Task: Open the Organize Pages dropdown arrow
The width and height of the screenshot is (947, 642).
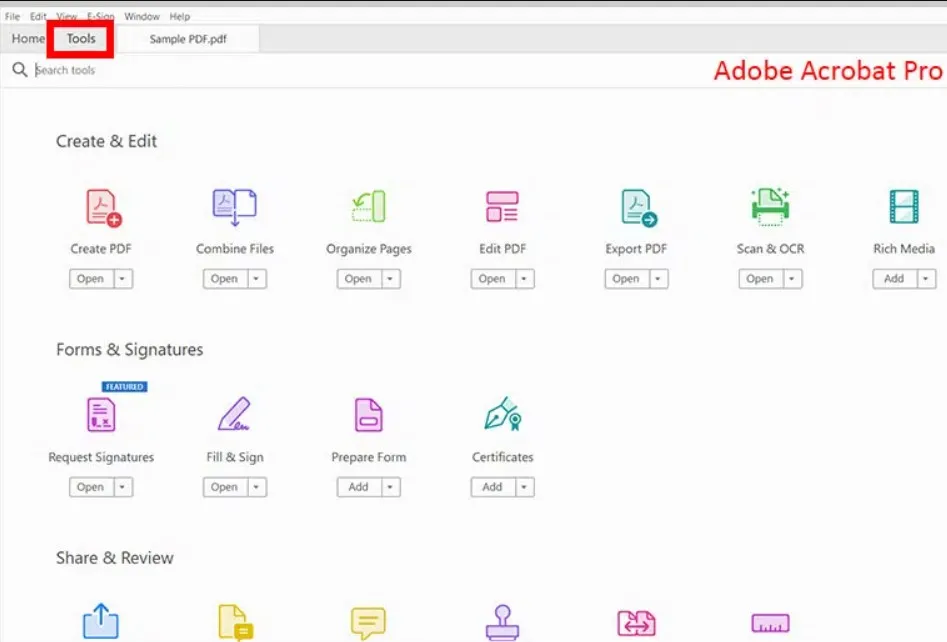Action: pyautogui.click(x=390, y=279)
